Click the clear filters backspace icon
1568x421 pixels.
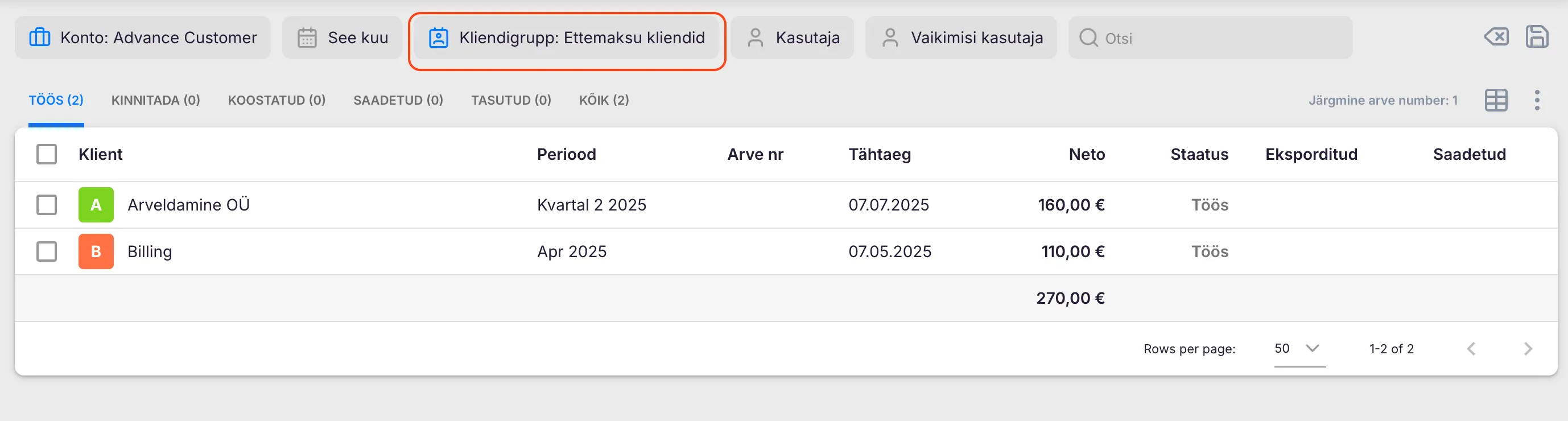click(1496, 37)
